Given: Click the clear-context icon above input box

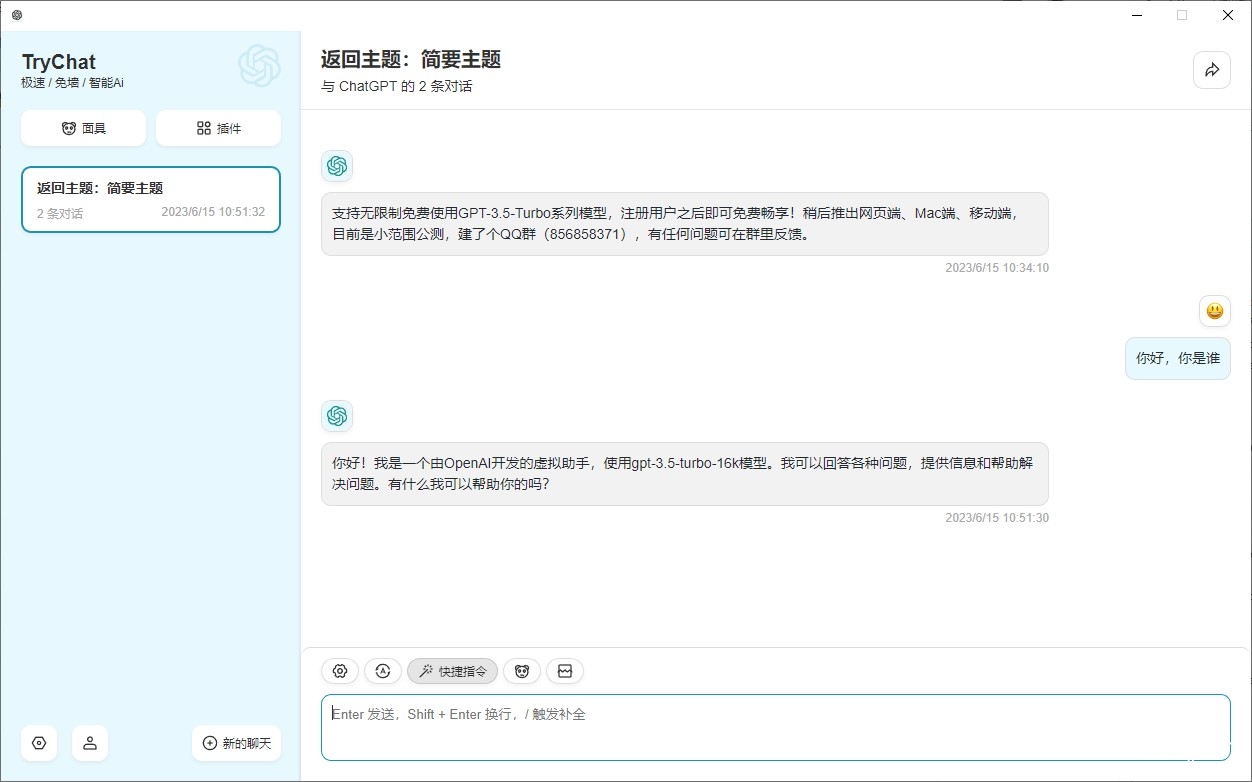Looking at the screenshot, I should [565, 671].
